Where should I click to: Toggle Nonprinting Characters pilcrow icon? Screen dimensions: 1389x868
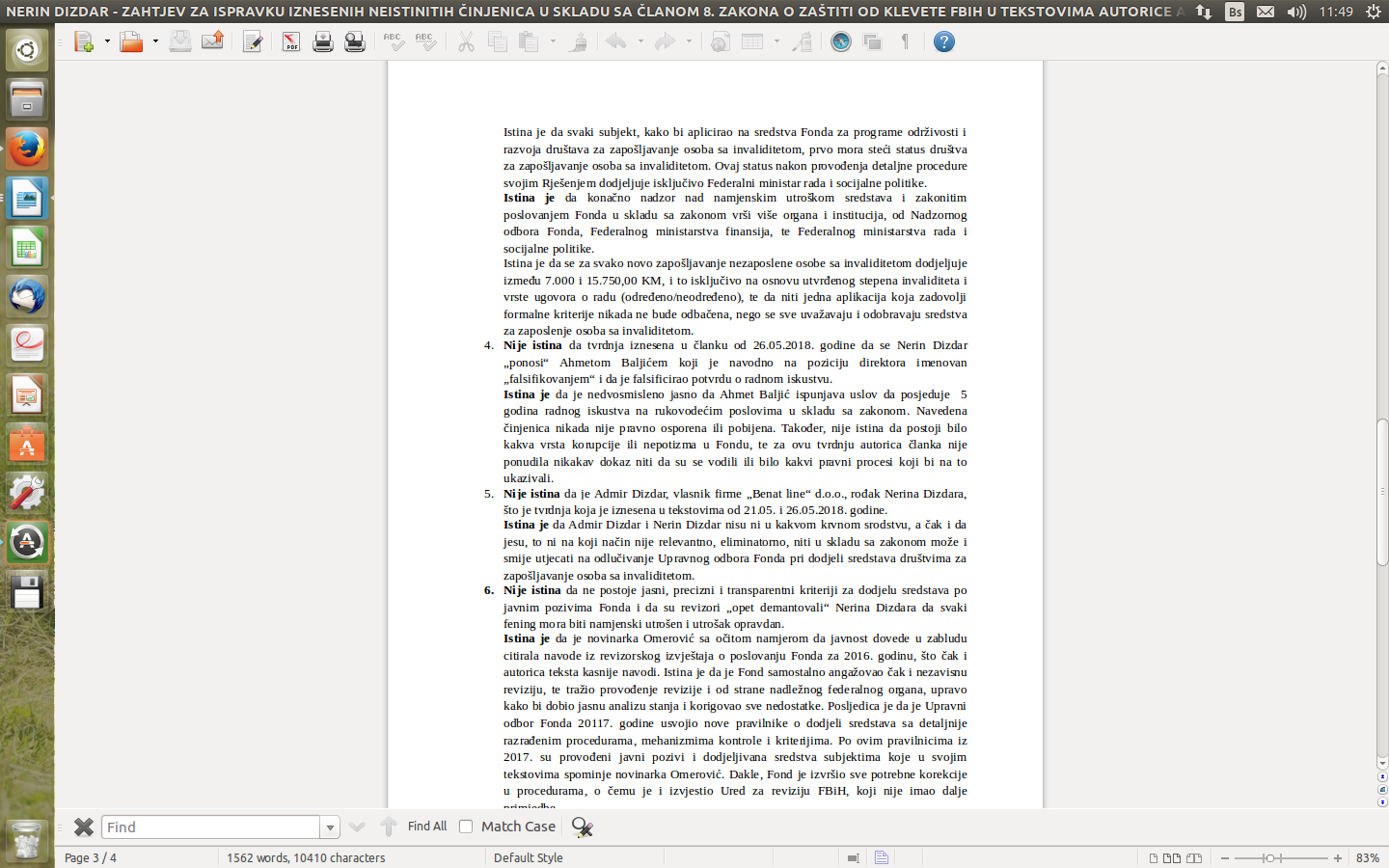905,41
